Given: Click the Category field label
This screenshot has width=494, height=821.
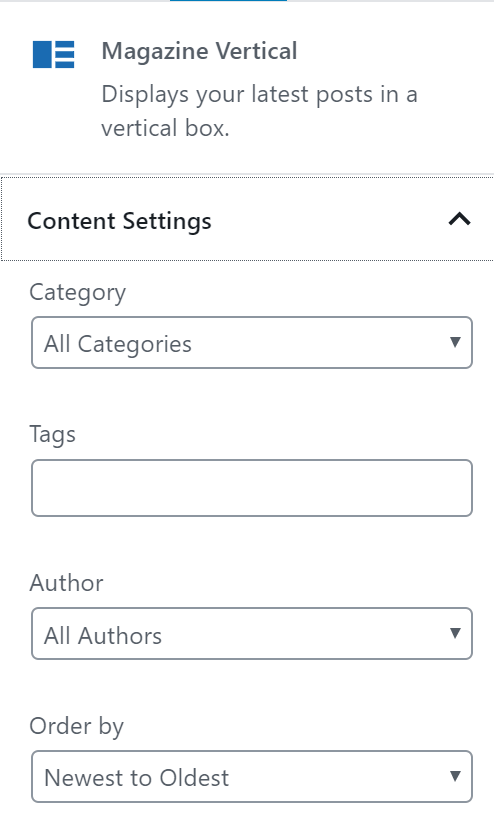Looking at the screenshot, I should point(78,293).
